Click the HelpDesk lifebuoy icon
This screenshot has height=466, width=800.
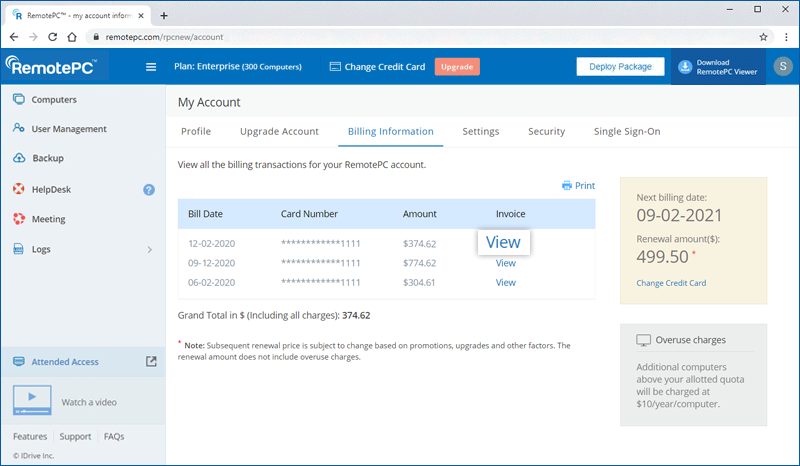[x=19, y=189]
